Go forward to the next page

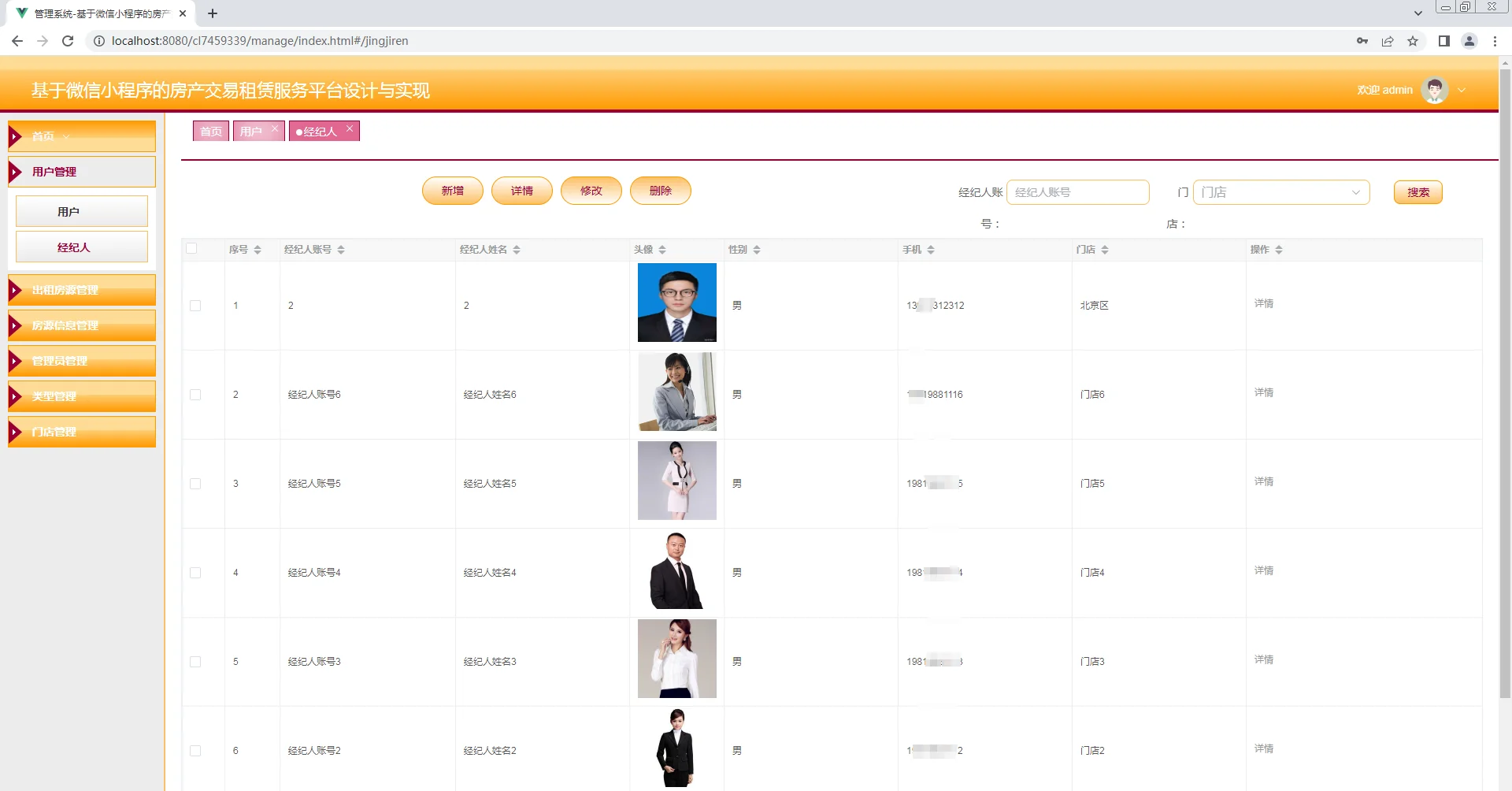coord(43,41)
